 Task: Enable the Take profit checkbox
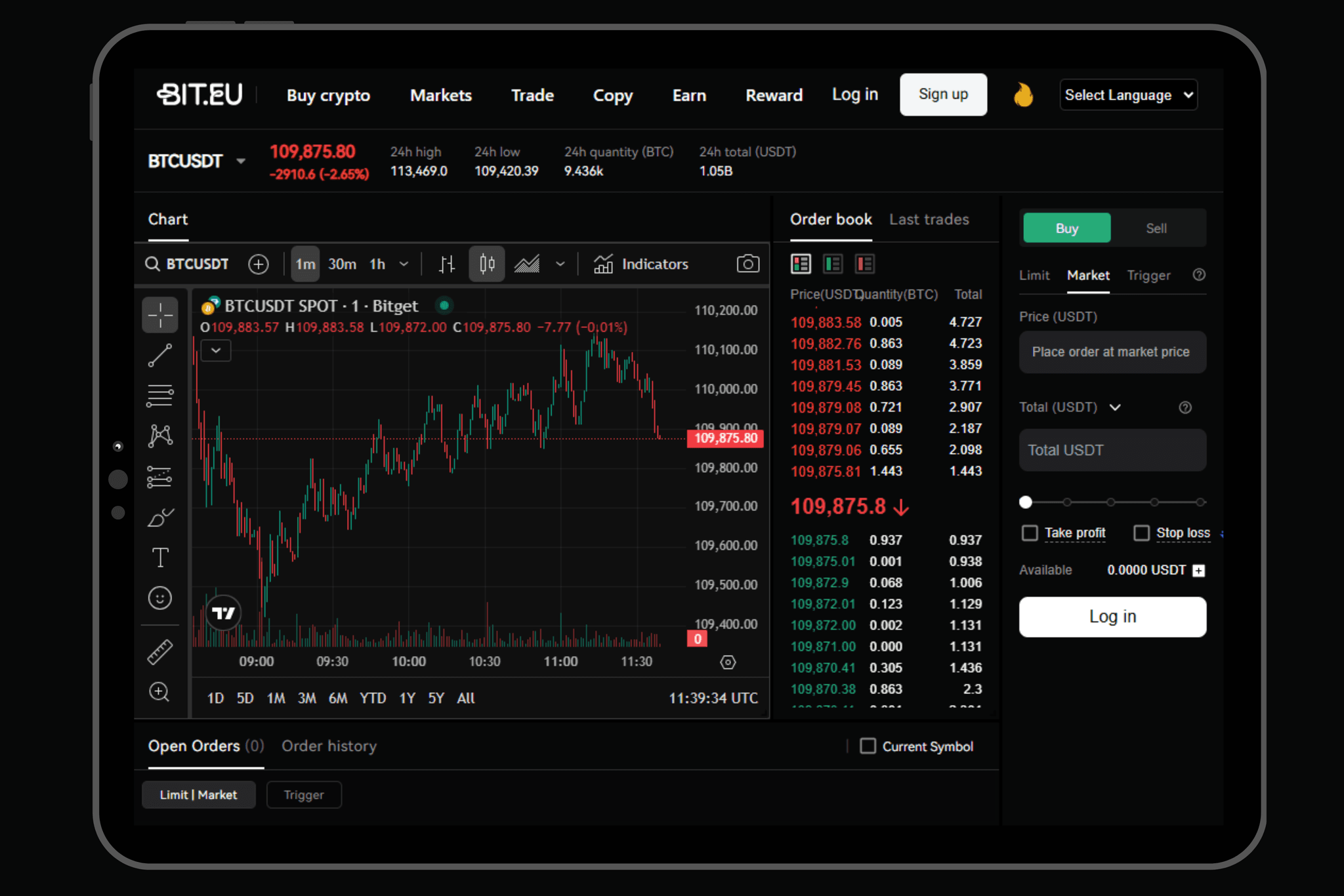coord(1030,533)
